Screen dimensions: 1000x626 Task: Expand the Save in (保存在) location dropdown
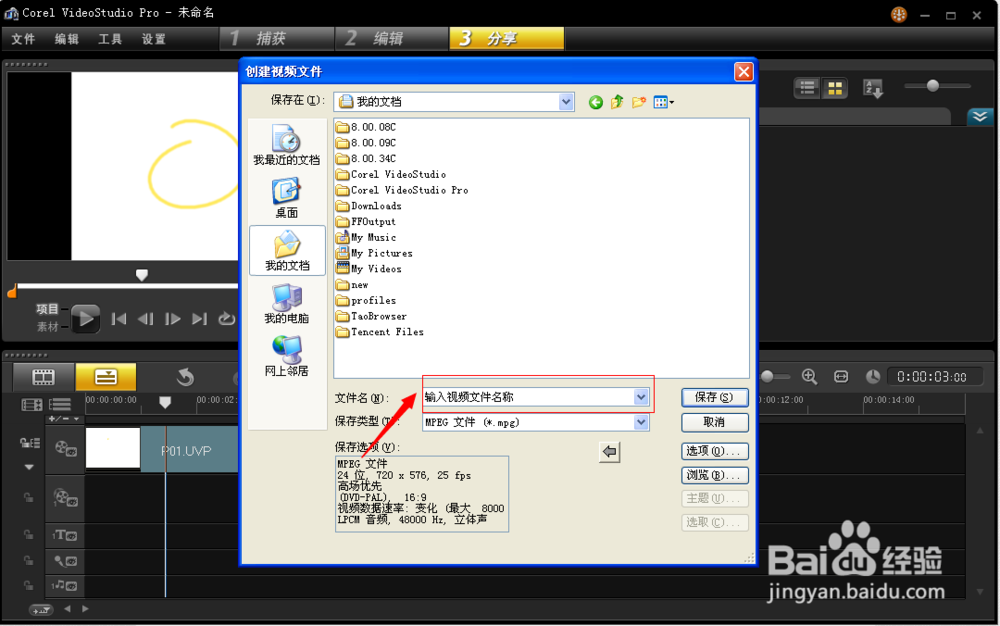[566, 102]
